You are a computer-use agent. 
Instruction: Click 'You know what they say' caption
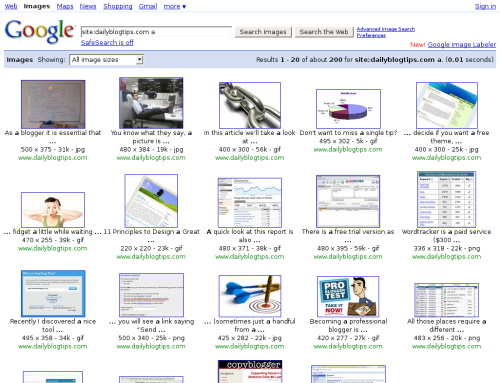click(151, 137)
